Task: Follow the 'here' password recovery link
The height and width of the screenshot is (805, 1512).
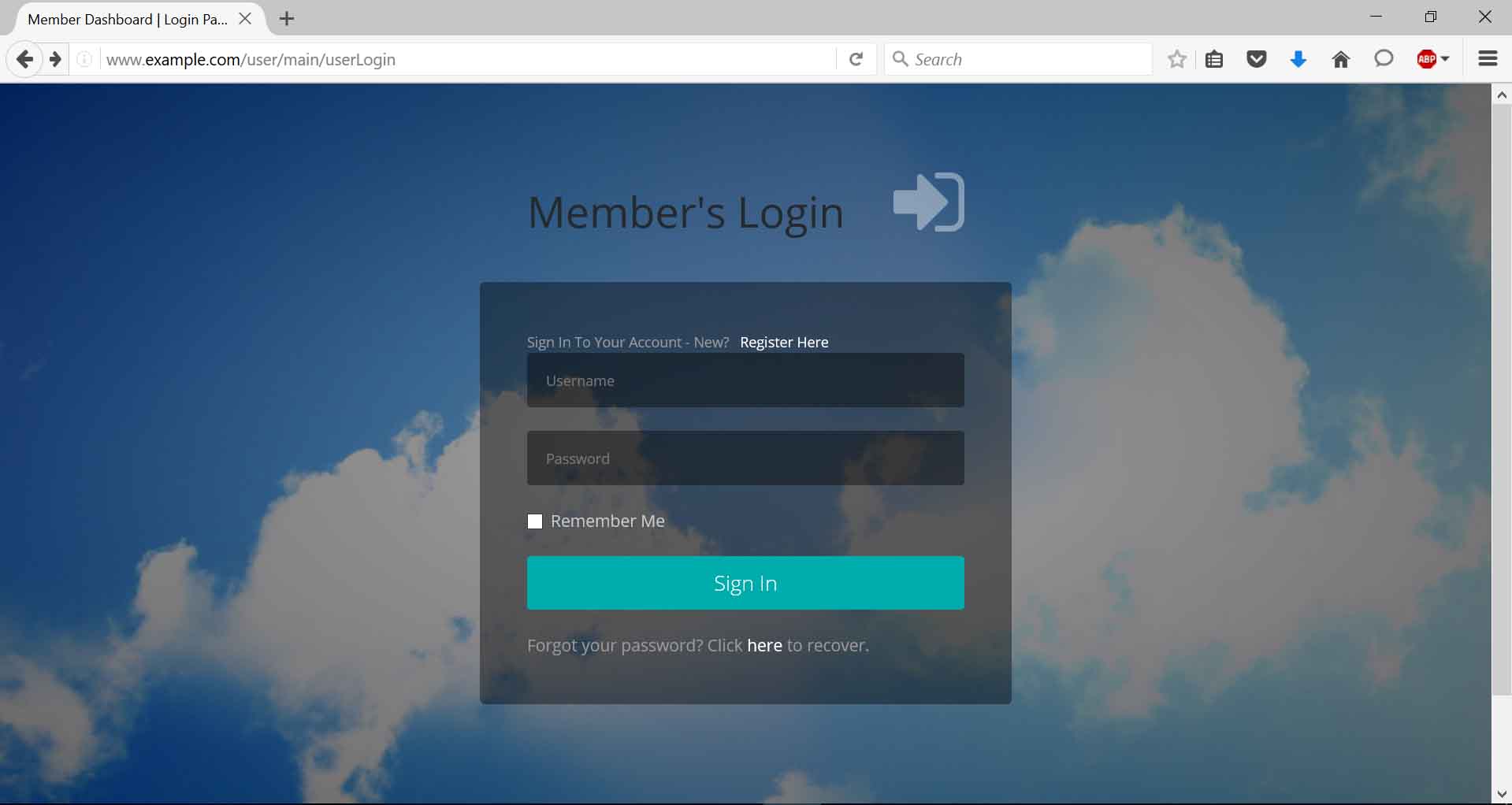Action: click(x=764, y=646)
